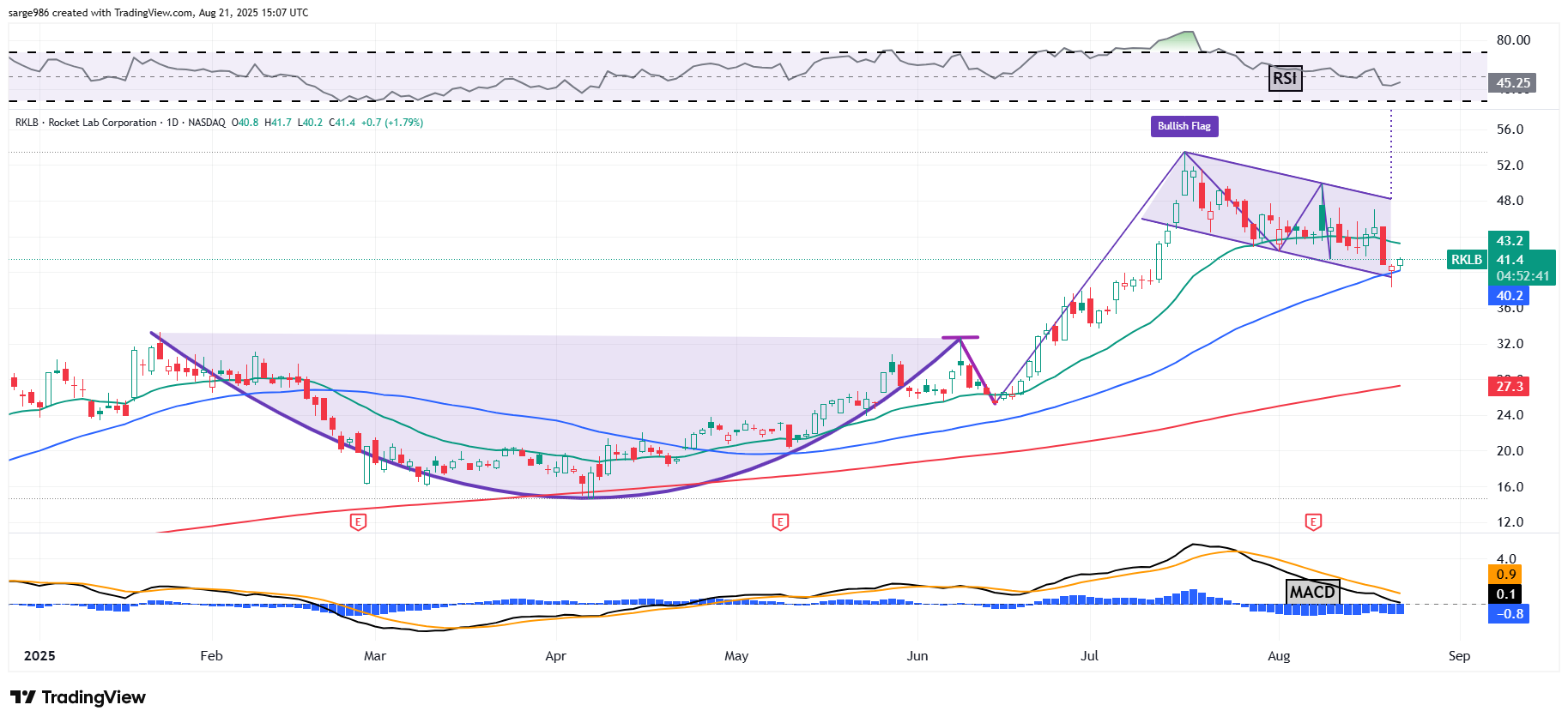Viewport: 1568px width, 723px height.
Task: Click the Sep label on time axis
Action: [x=1459, y=656]
